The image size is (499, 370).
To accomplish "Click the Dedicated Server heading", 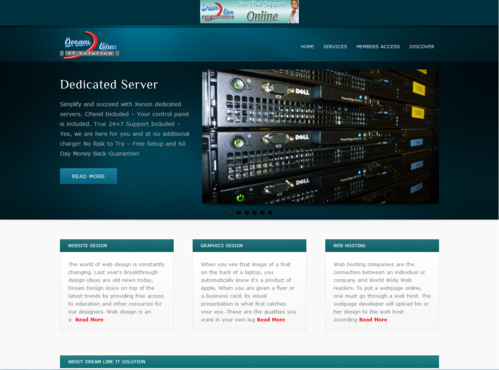I will point(109,85).
